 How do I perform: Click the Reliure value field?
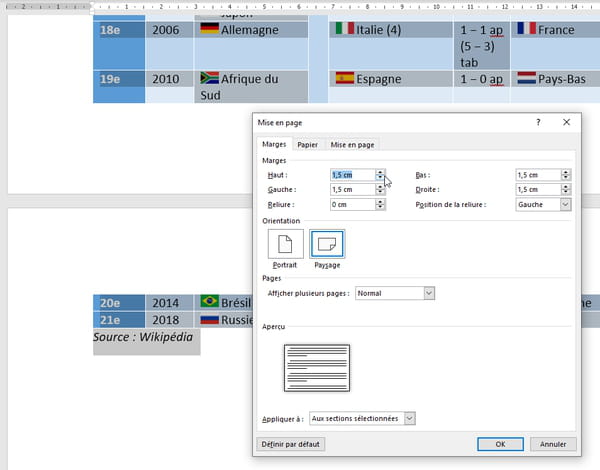[352, 204]
